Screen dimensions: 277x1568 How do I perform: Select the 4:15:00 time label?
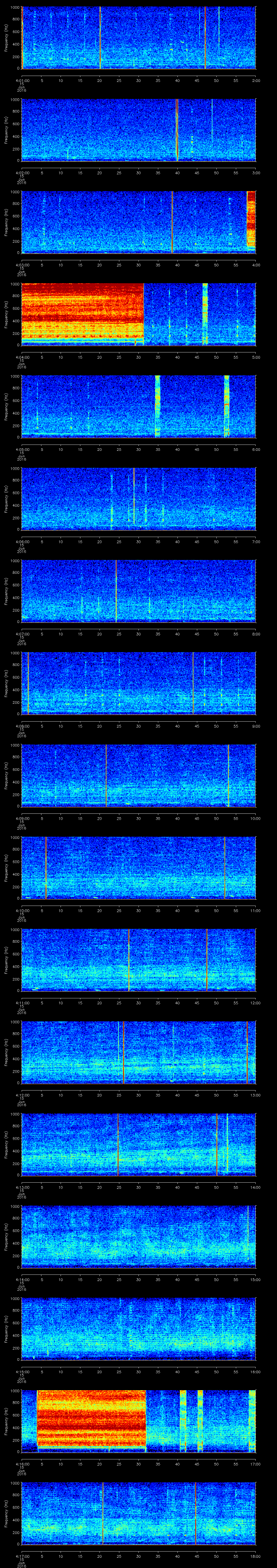click(x=22, y=1371)
